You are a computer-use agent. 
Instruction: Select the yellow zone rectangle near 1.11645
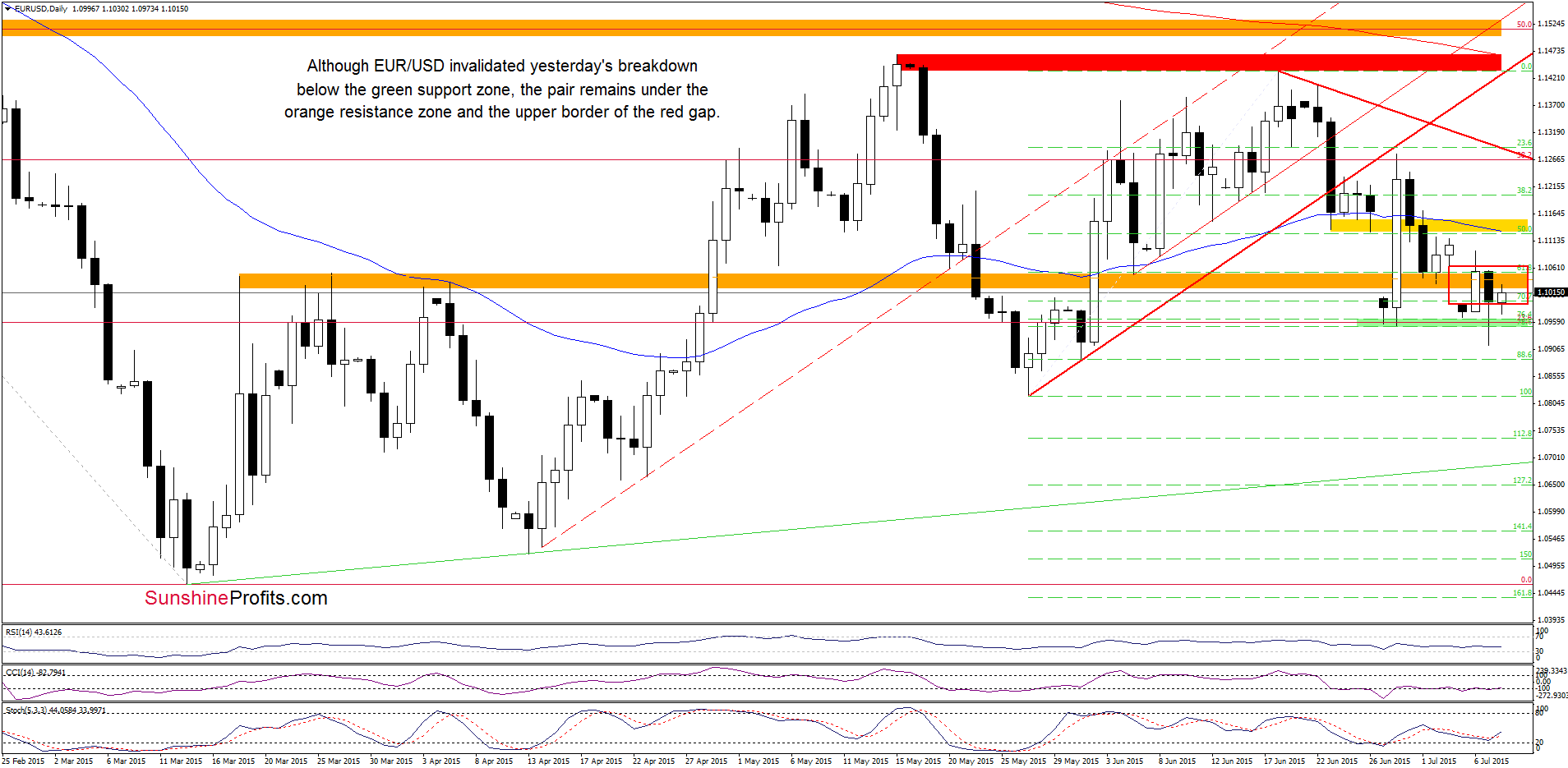tap(1428, 225)
